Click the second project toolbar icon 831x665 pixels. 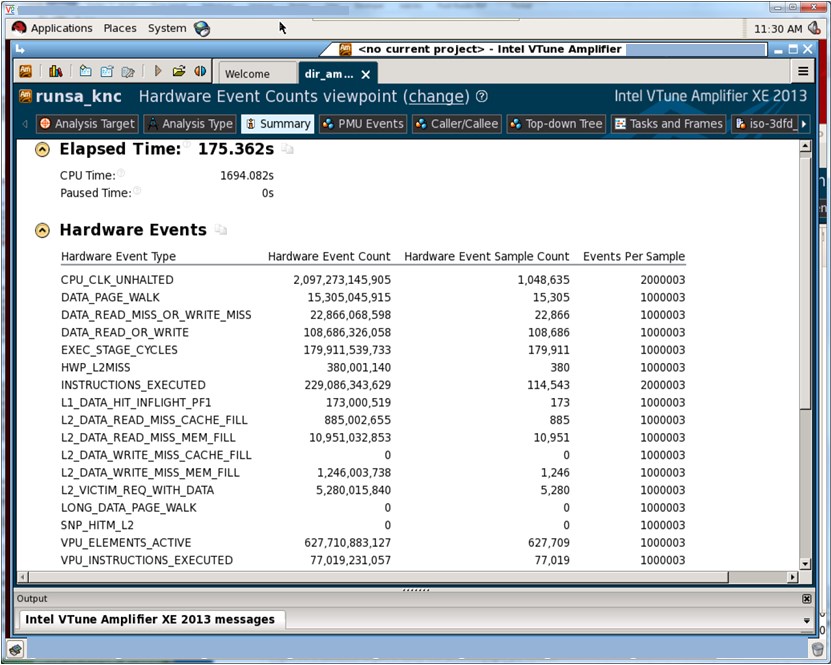click(107, 71)
